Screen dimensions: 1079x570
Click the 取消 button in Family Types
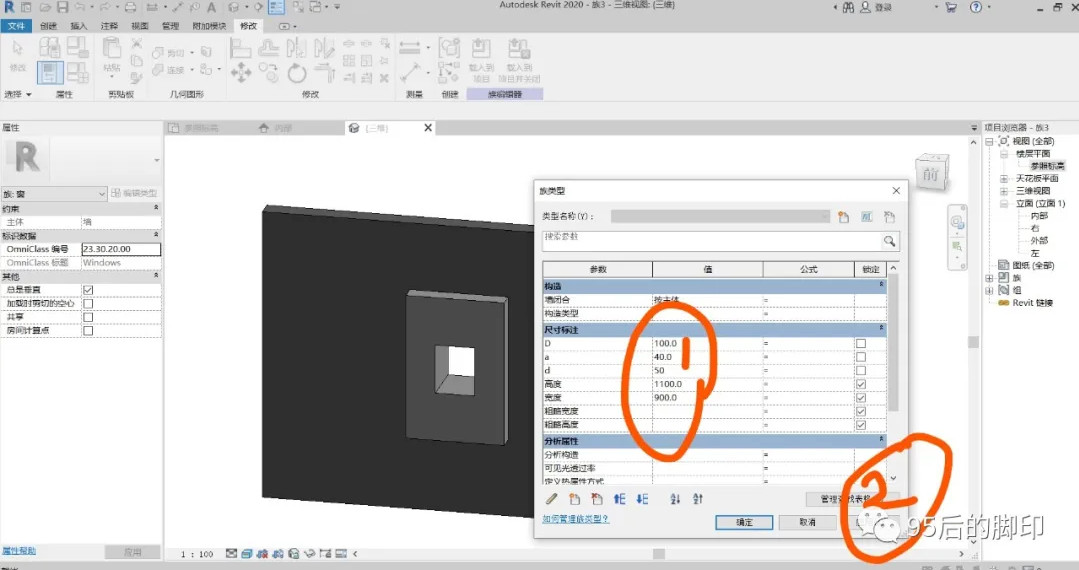click(x=807, y=522)
